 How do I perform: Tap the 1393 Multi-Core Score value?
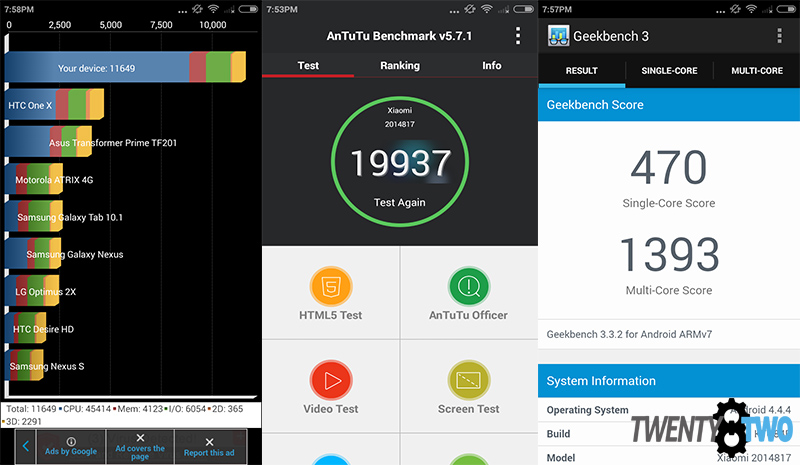[669, 254]
